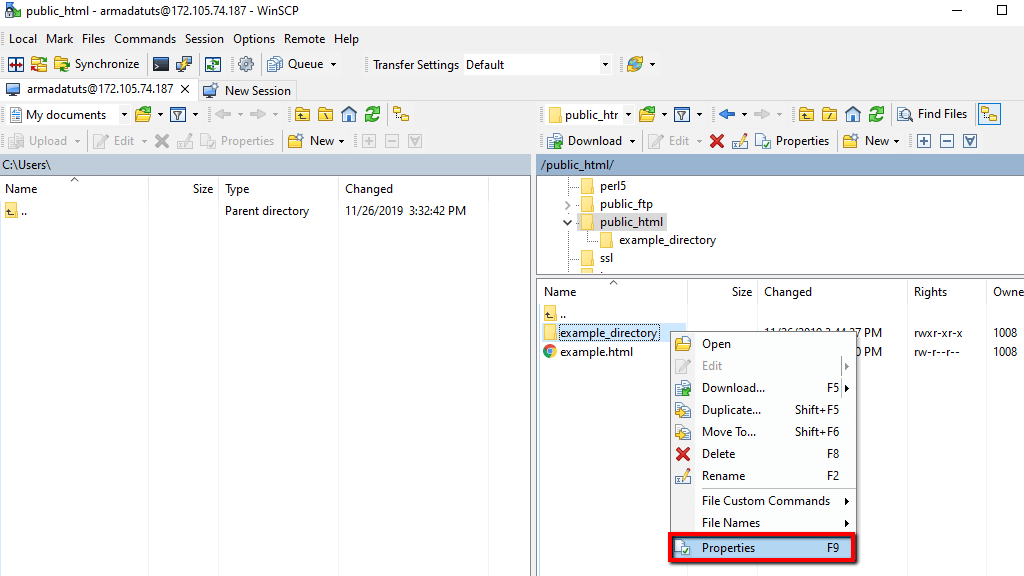The image size is (1024, 576).
Task: Click the remote select files plus icon
Action: point(924,141)
